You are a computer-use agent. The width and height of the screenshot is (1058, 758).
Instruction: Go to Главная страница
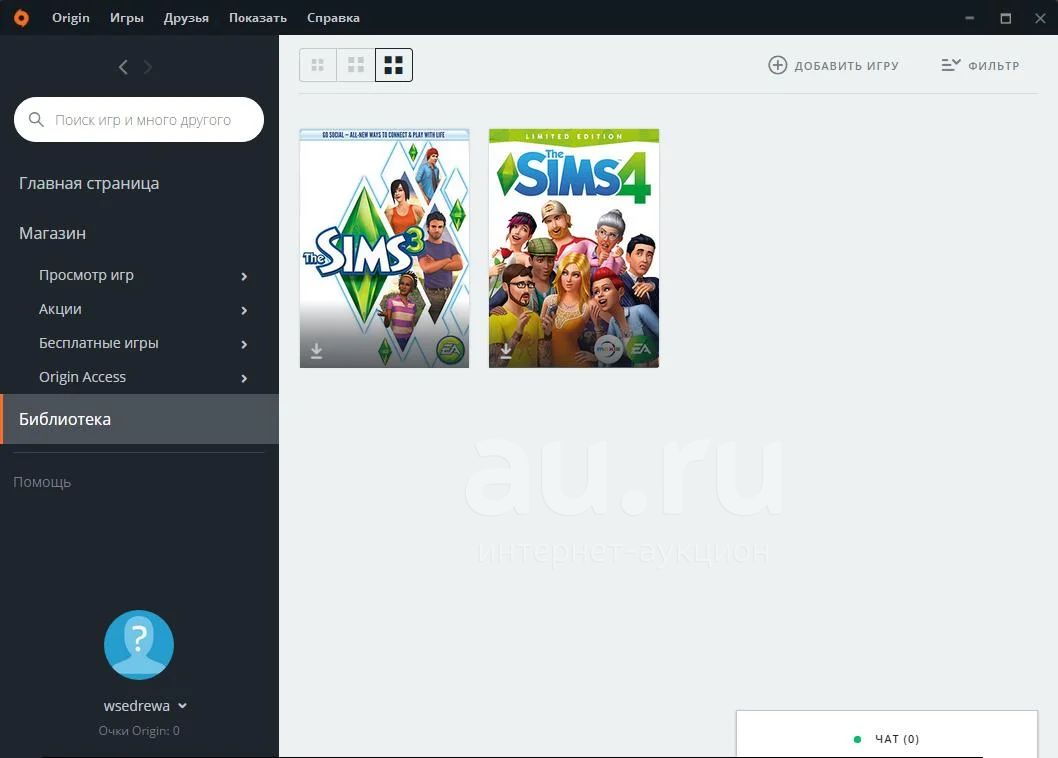pos(89,184)
